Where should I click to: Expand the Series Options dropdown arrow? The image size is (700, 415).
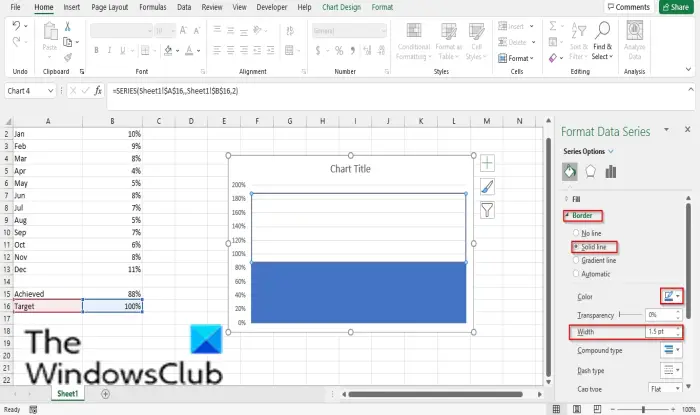coord(611,151)
